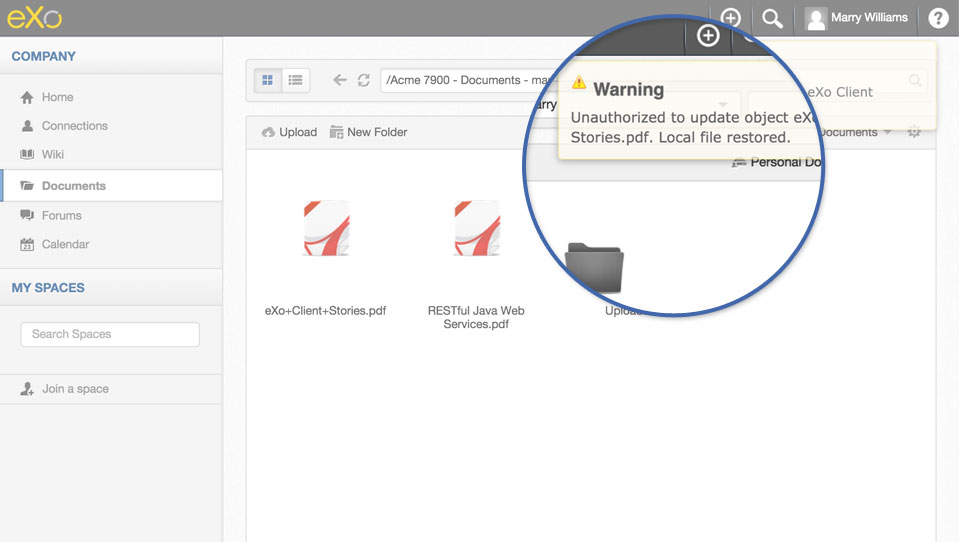Focus the Search Spaces field
This screenshot has width=960, height=542.
110,334
